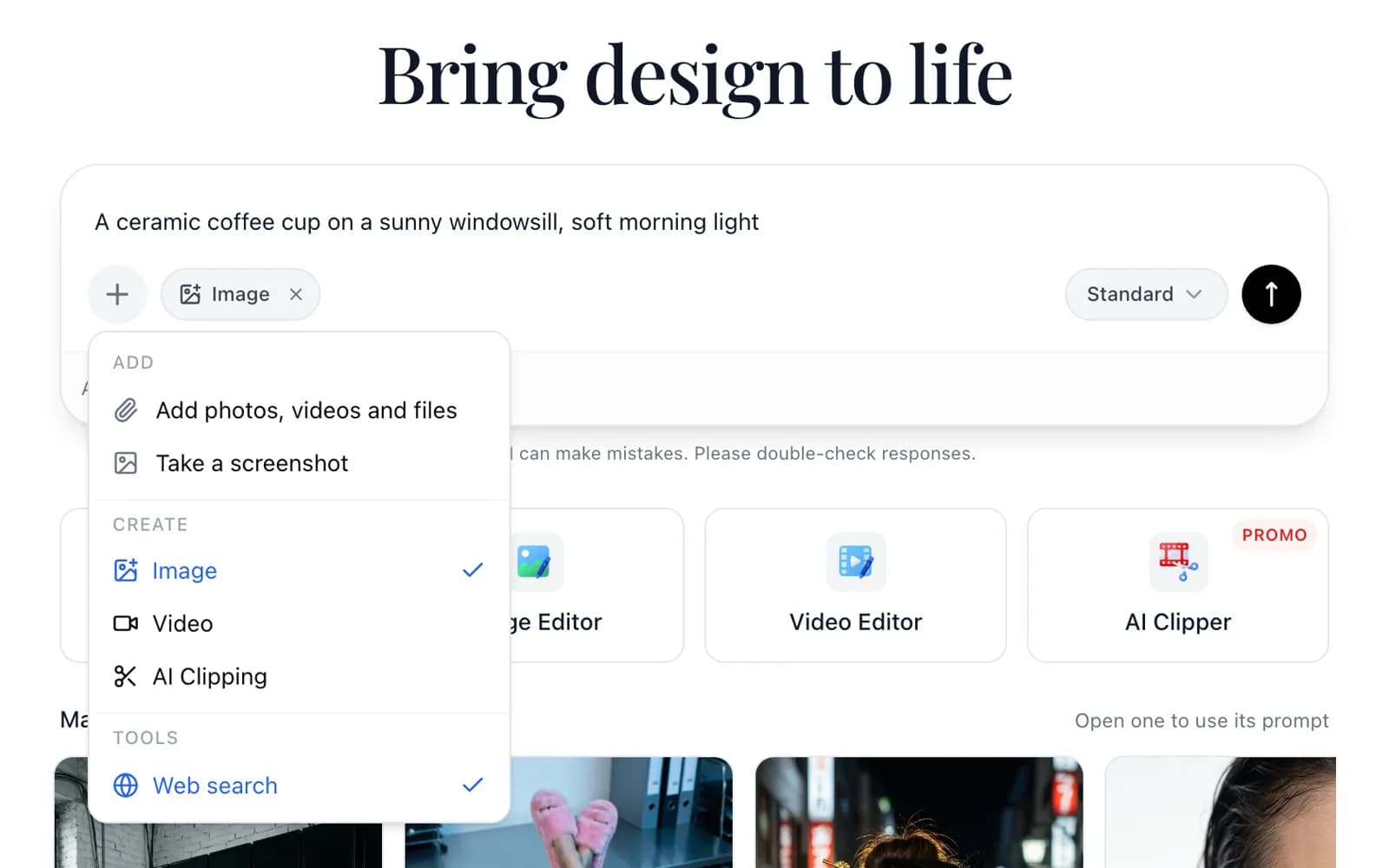Click the "Open one to use its prompt" text
Screen dimensions: 1389x868
(1201, 720)
